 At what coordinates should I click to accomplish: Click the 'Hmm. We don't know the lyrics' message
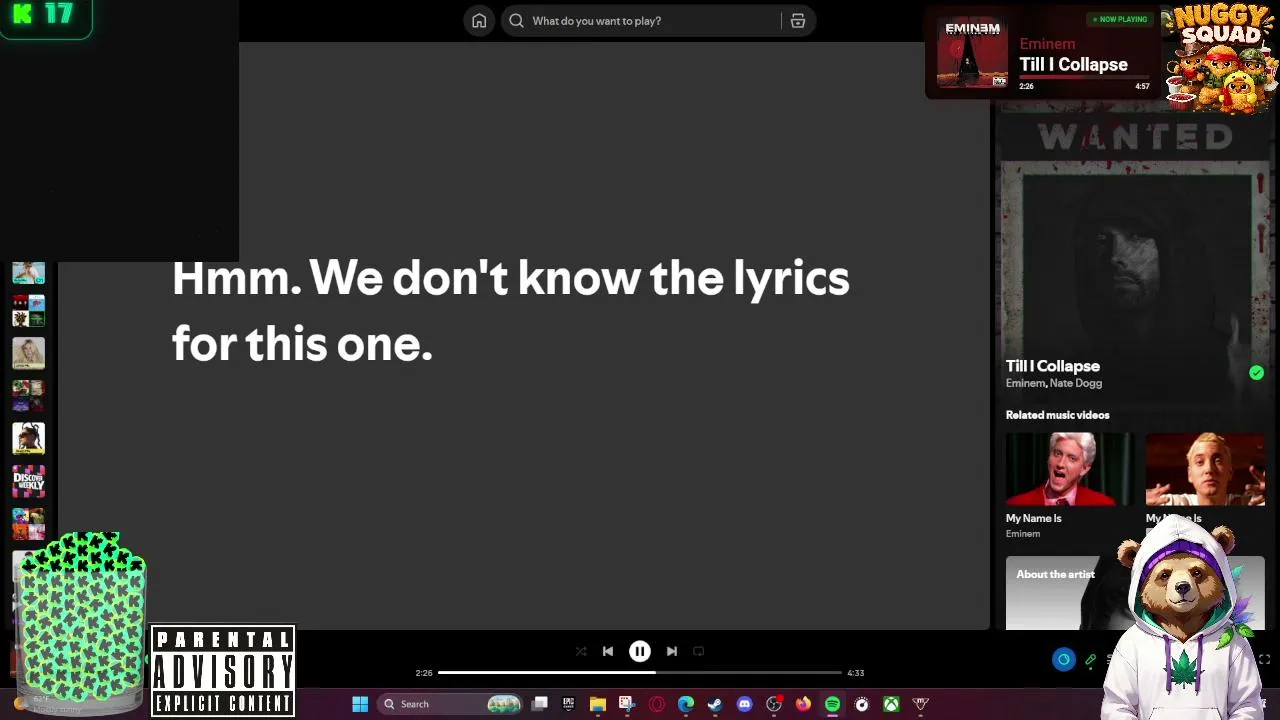[x=511, y=311]
